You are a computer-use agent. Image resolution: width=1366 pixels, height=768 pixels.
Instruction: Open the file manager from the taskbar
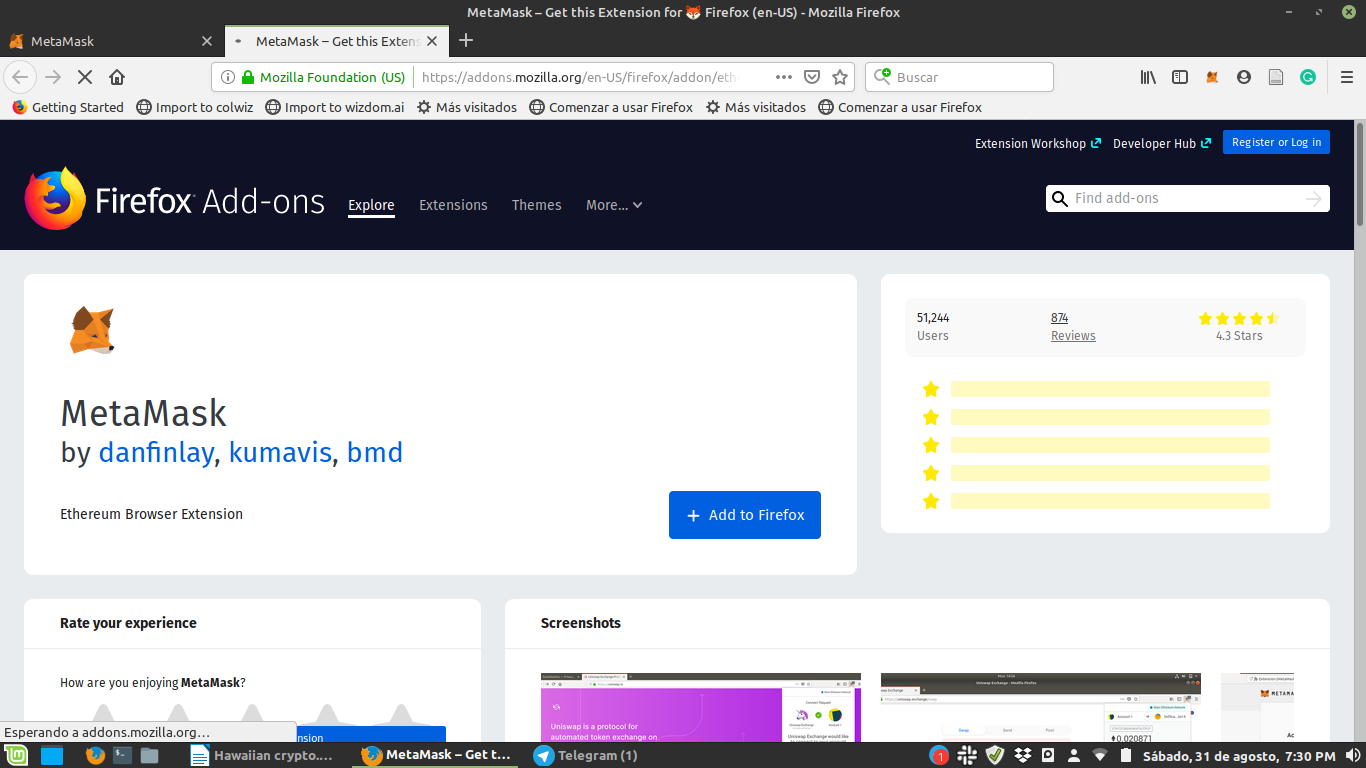149,755
